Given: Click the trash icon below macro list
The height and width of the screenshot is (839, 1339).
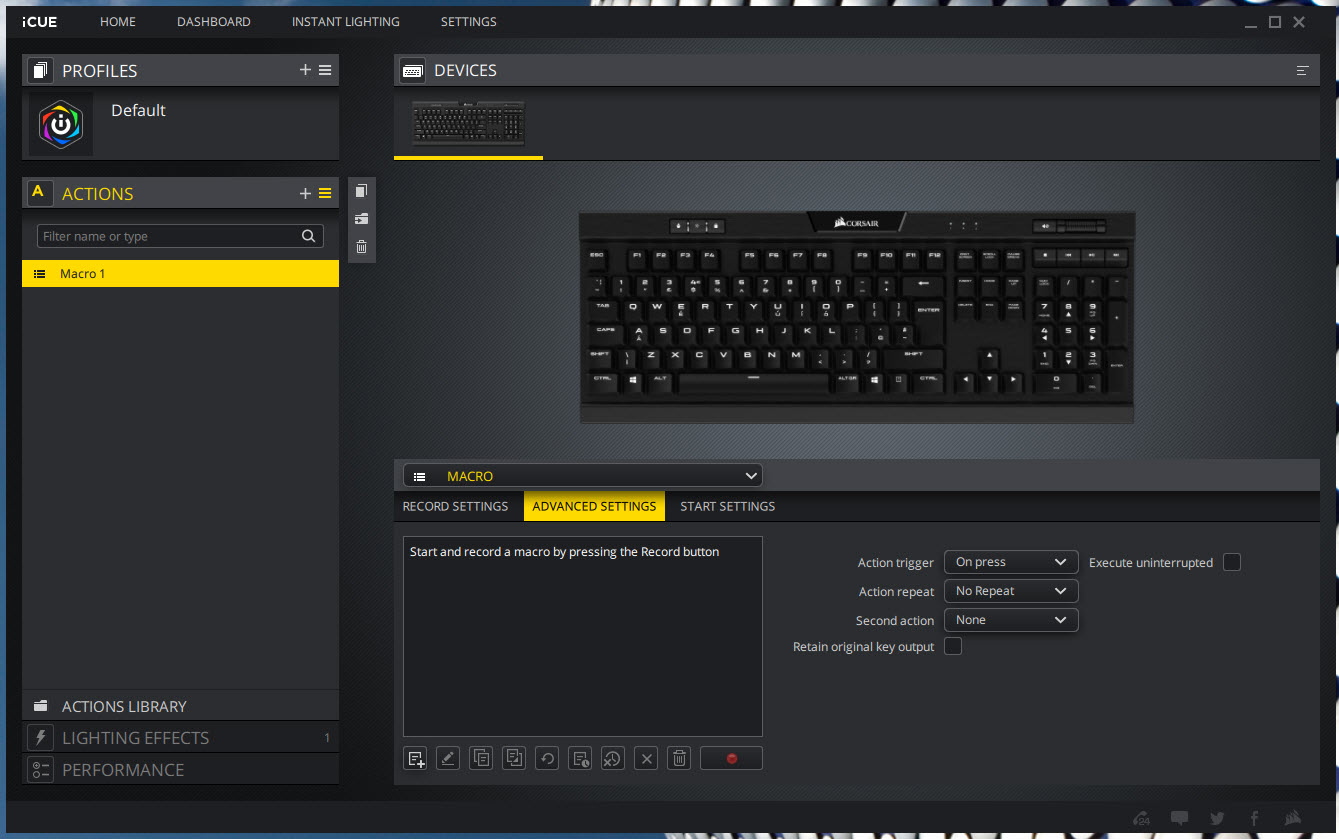Looking at the screenshot, I should click(x=679, y=758).
